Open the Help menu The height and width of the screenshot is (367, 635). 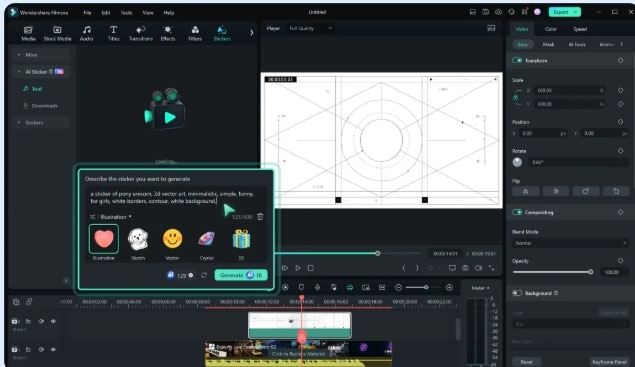coord(169,13)
